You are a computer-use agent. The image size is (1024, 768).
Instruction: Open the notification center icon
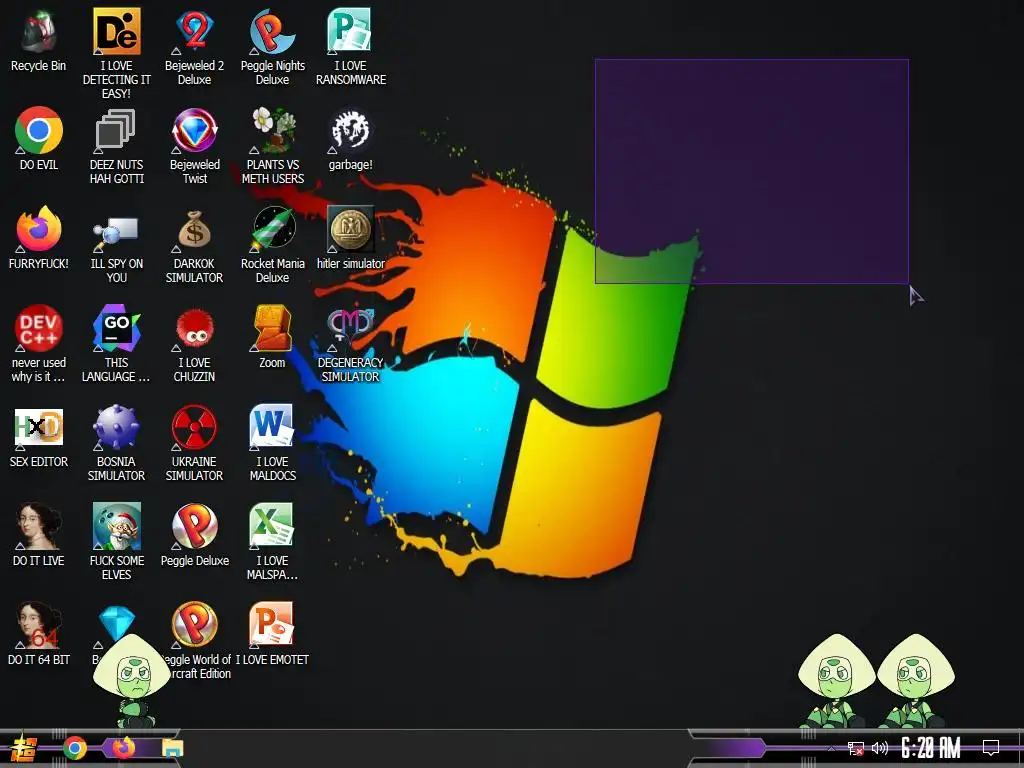(x=991, y=748)
